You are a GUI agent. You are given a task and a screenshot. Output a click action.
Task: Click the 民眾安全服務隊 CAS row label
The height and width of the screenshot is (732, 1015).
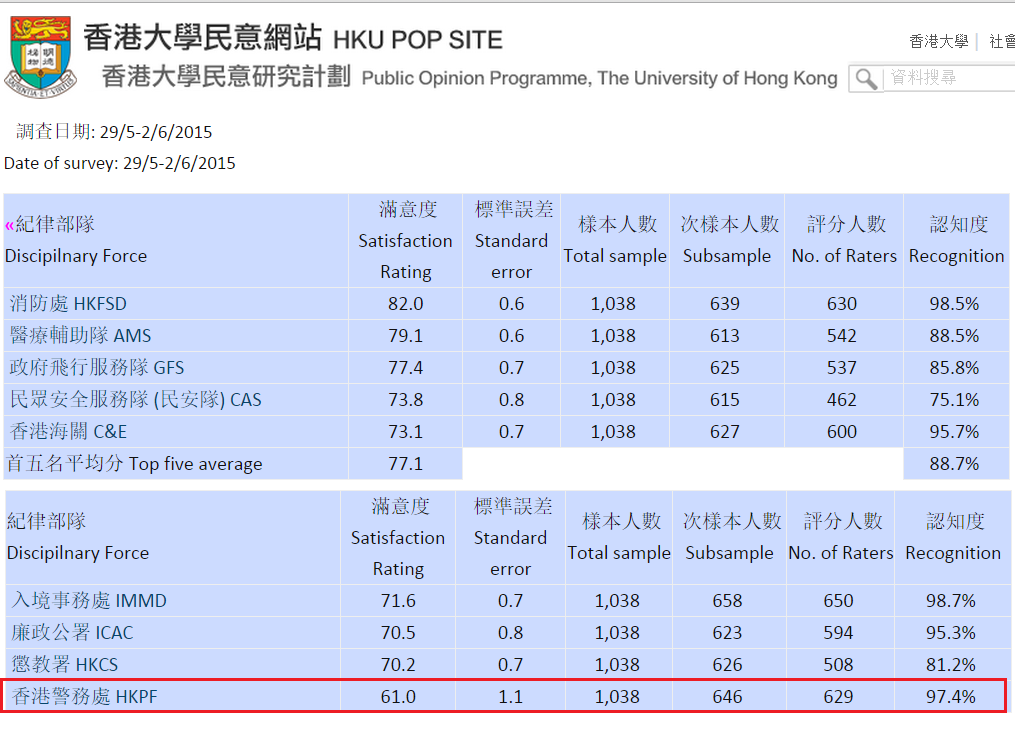click(135, 399)
